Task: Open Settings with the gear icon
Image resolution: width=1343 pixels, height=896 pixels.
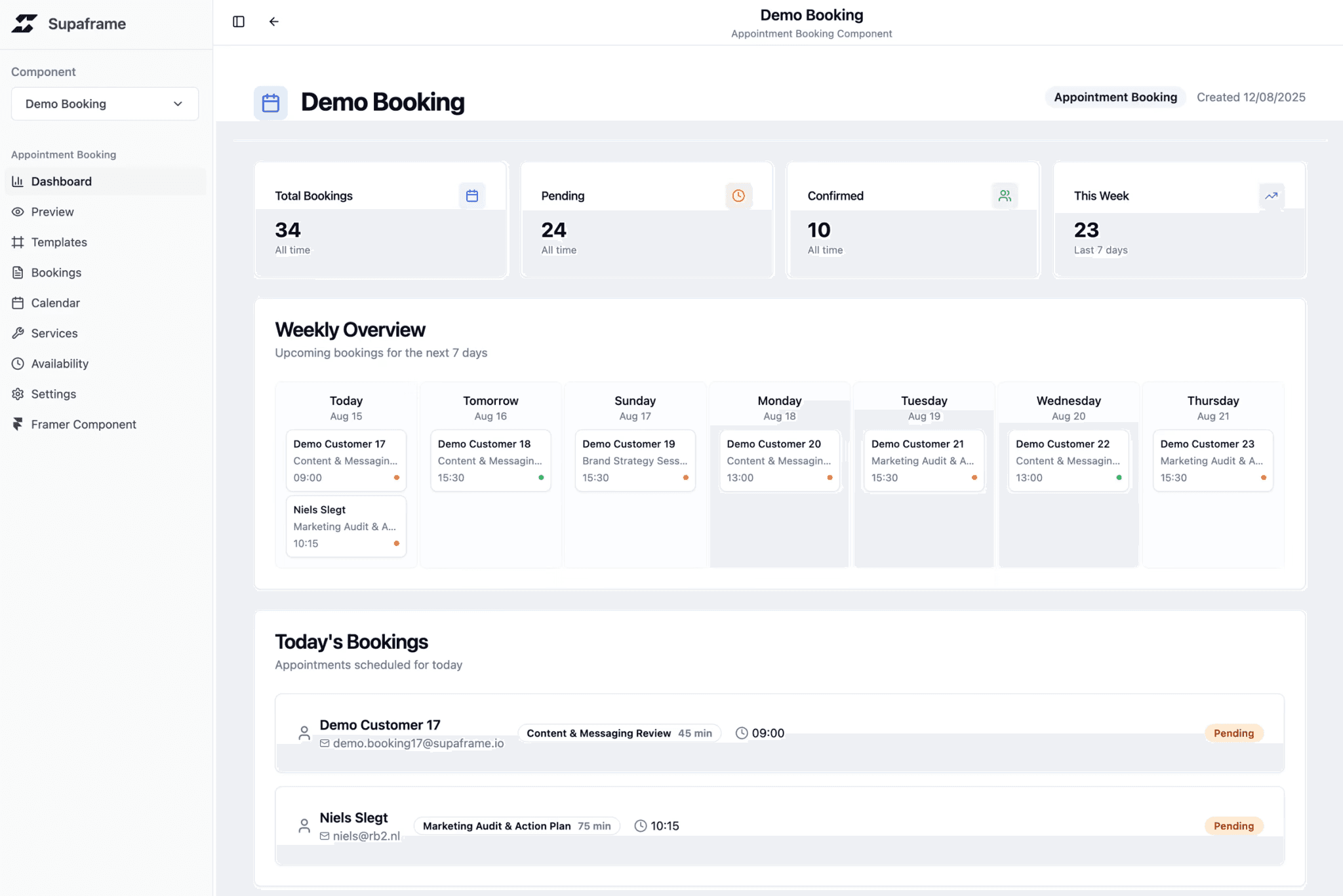Action: click(x=54, y=394)
